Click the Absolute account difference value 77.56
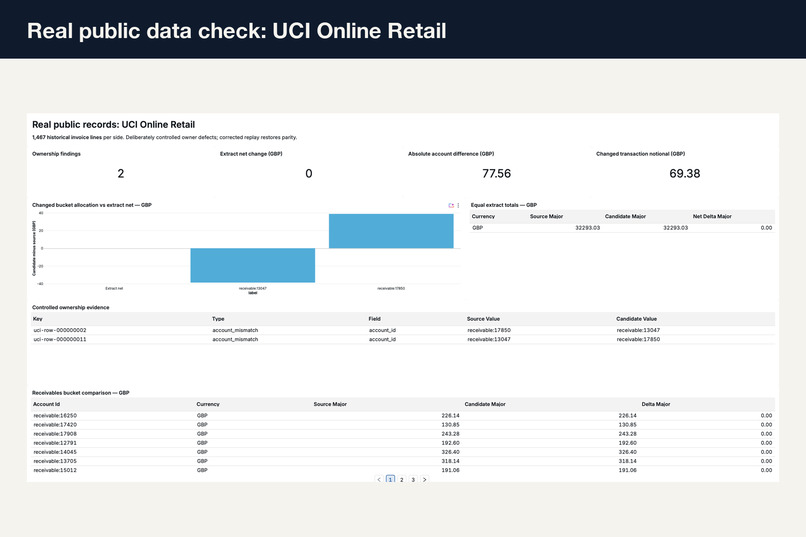806x537 pixels. 497,174
